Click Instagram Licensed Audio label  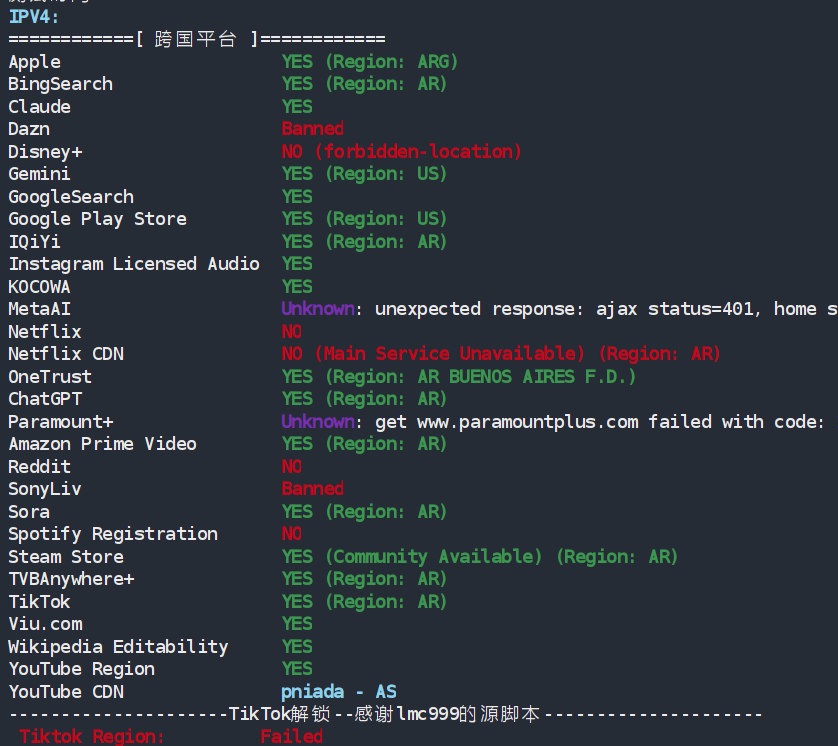point(134,264)
